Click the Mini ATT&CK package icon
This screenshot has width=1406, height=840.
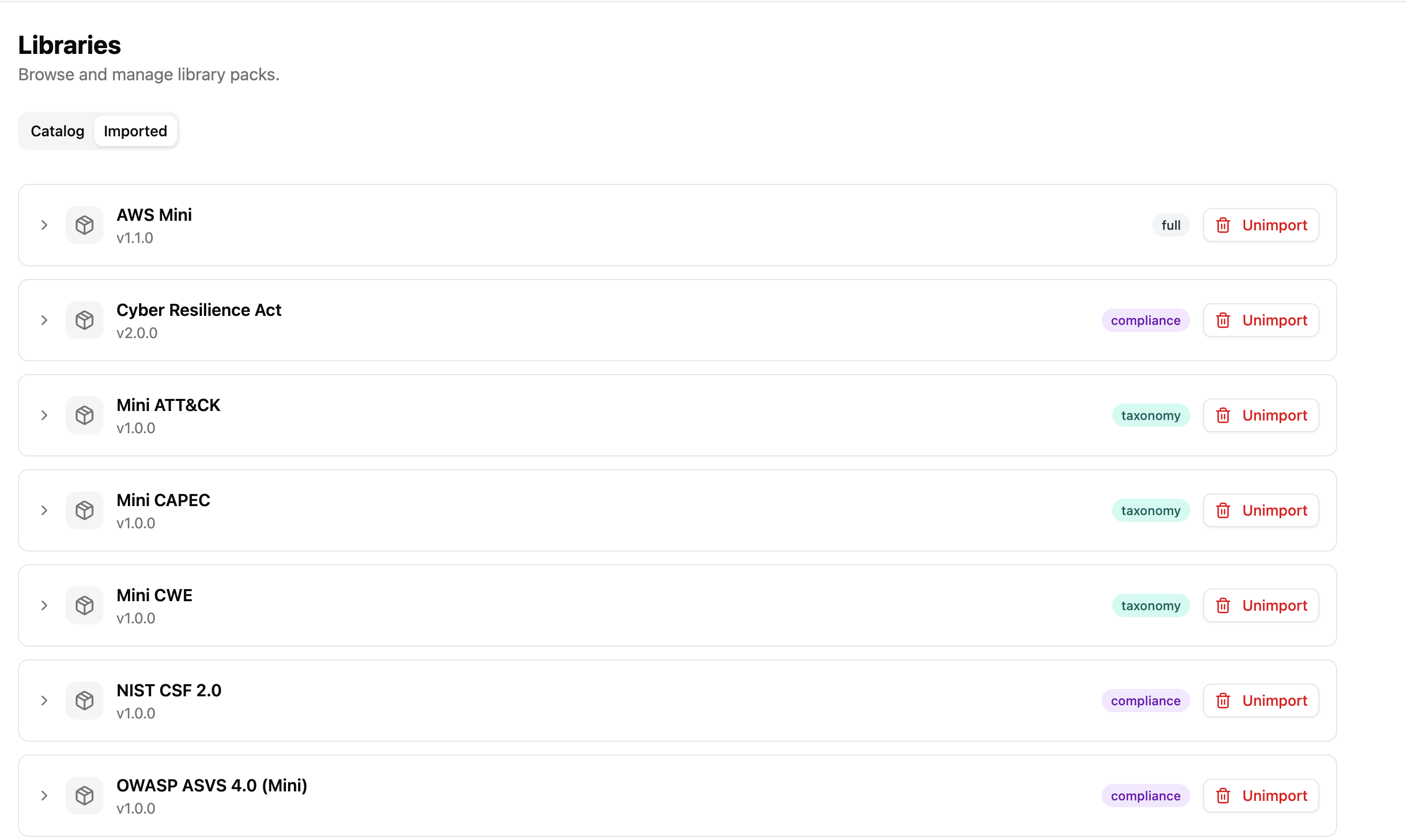point(85,415)
